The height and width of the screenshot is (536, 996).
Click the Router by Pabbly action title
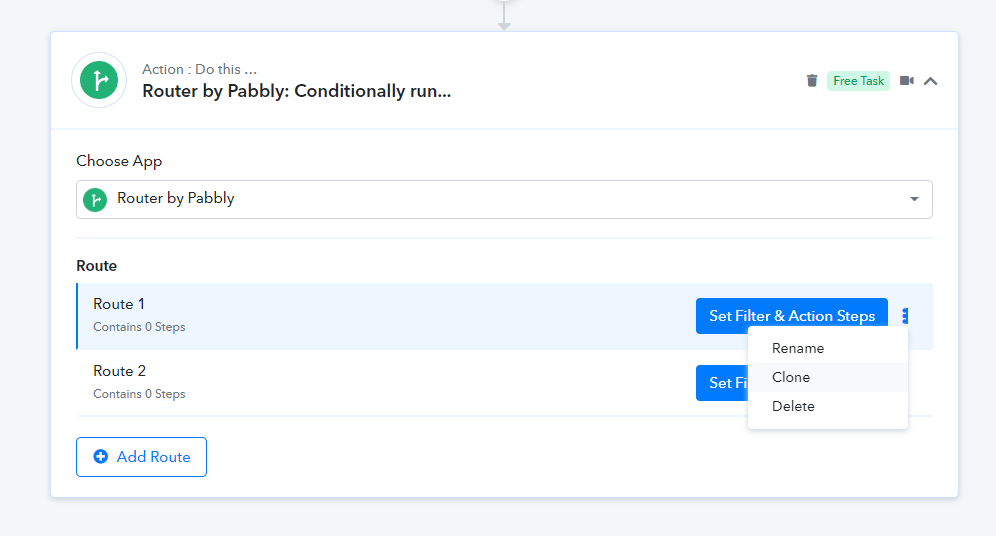(297, 91)
